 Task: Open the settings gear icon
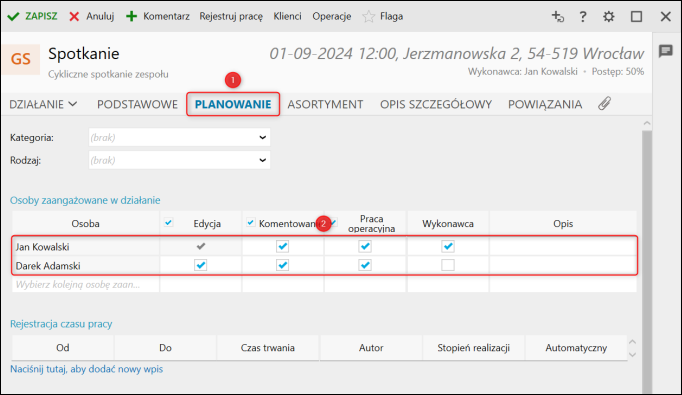point(608,17)
